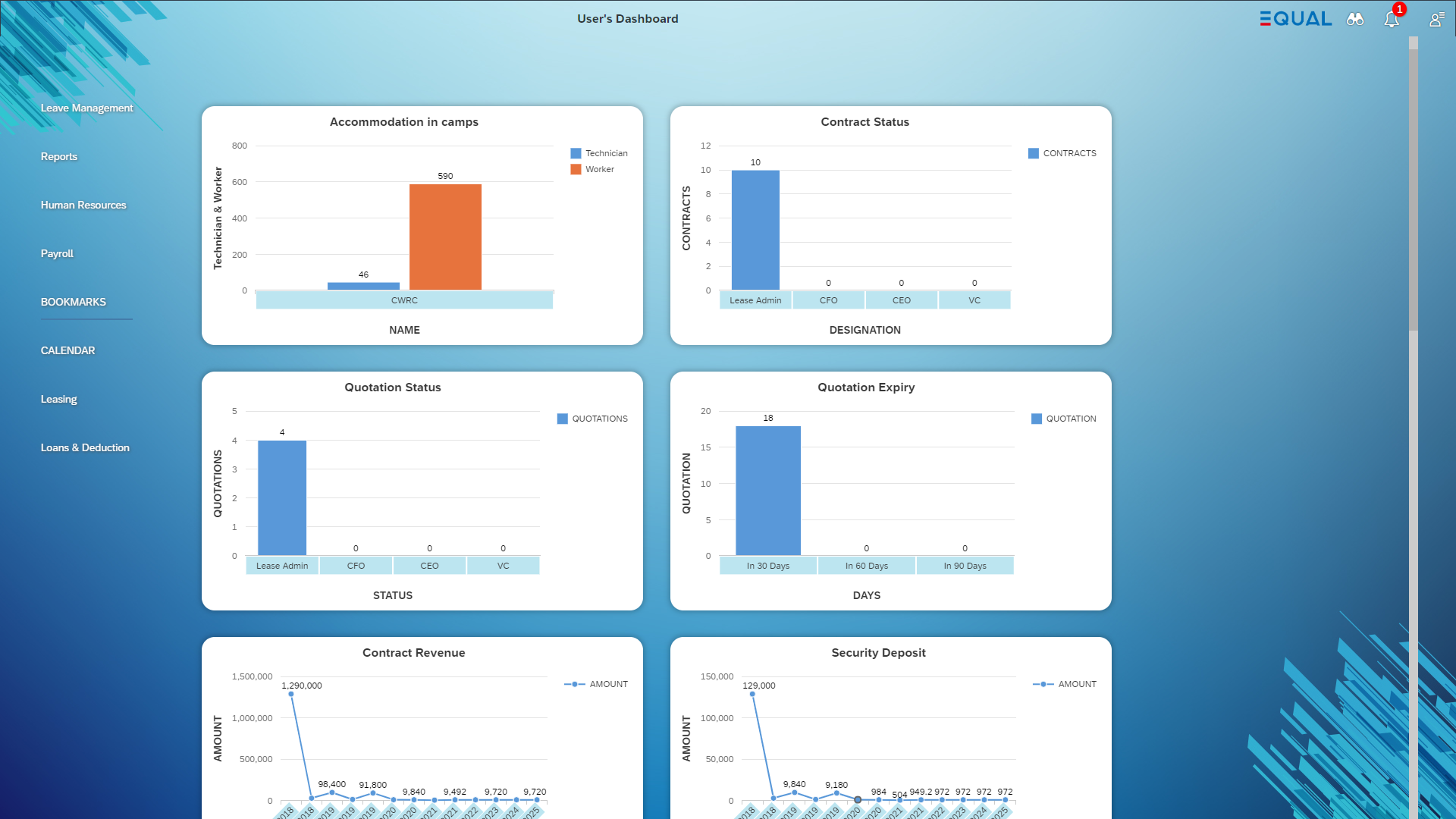
Task: Open the notifications bell icon
Action: [x=1392, y=20]
